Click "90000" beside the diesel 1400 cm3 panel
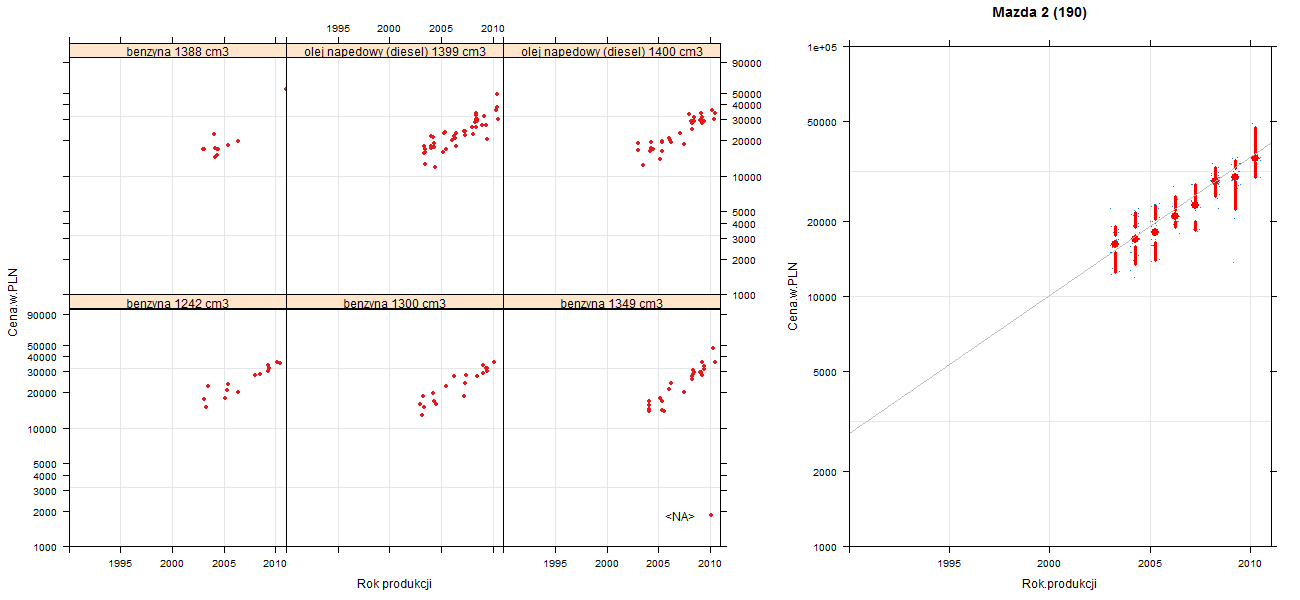 (747, 64)
